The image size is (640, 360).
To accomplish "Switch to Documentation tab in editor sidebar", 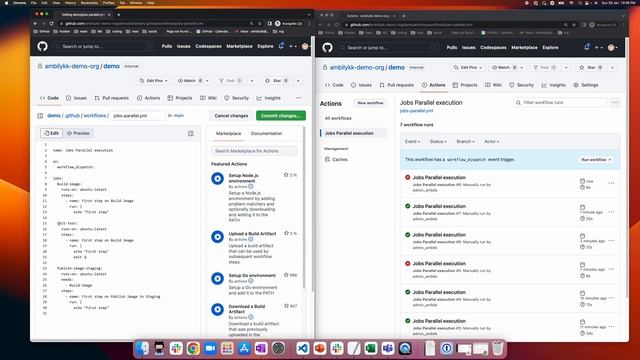I will [x=266, y=133].
